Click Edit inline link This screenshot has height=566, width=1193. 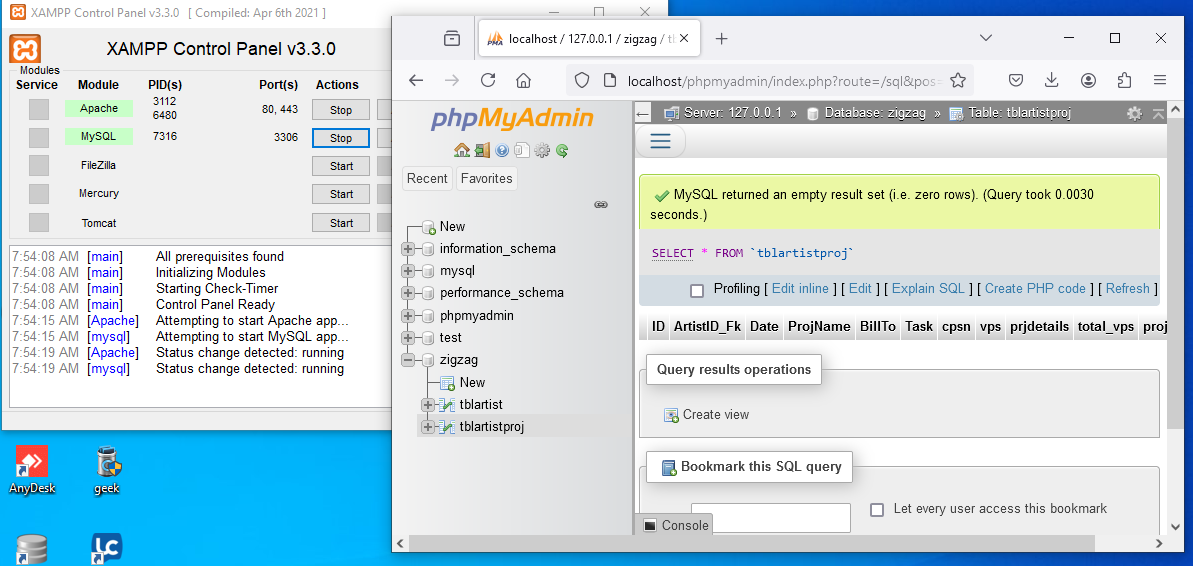[800, 288]
